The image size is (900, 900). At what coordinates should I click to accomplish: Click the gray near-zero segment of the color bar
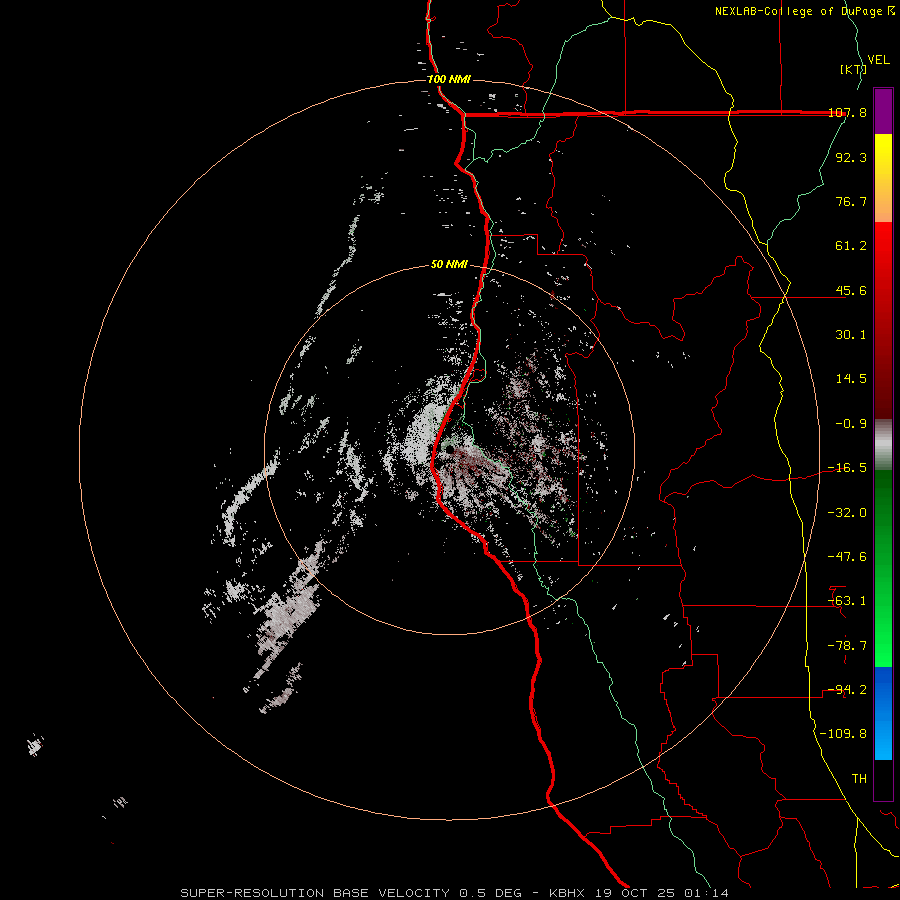pyautogui.click(x=883, y=445)
